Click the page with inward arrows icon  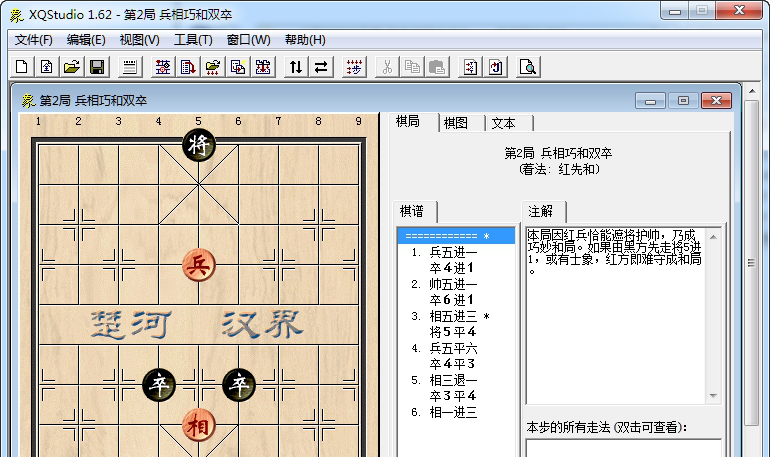tap(470, 67)
